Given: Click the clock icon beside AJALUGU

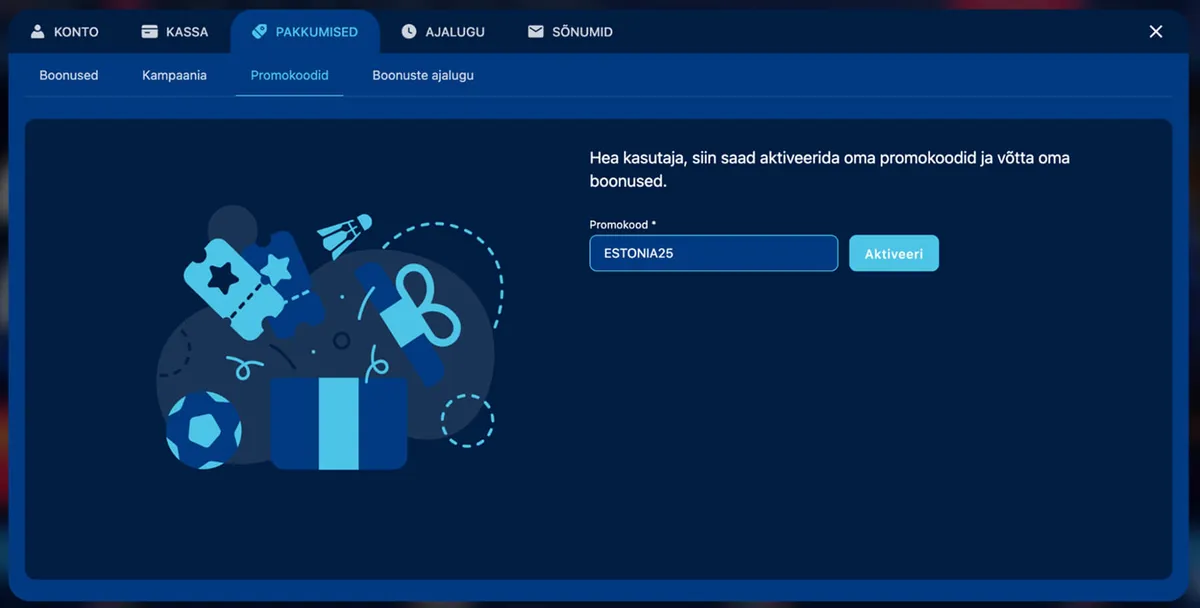Looking at the screenshot, I should [x=409, y=32].
